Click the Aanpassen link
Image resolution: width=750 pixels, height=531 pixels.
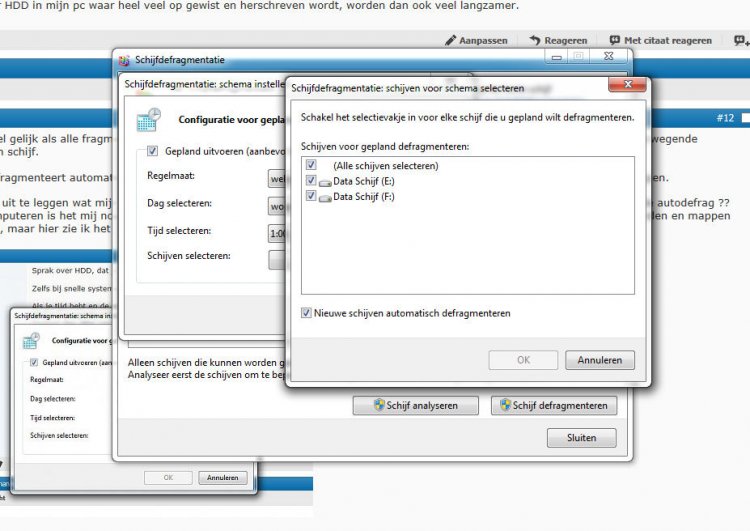pos(483,41)
